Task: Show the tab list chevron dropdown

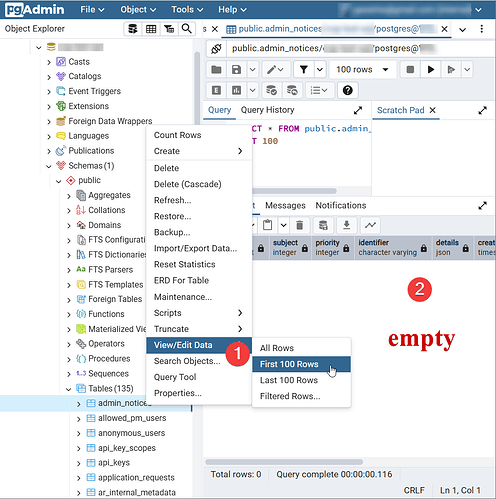Action: click(462, 30)
